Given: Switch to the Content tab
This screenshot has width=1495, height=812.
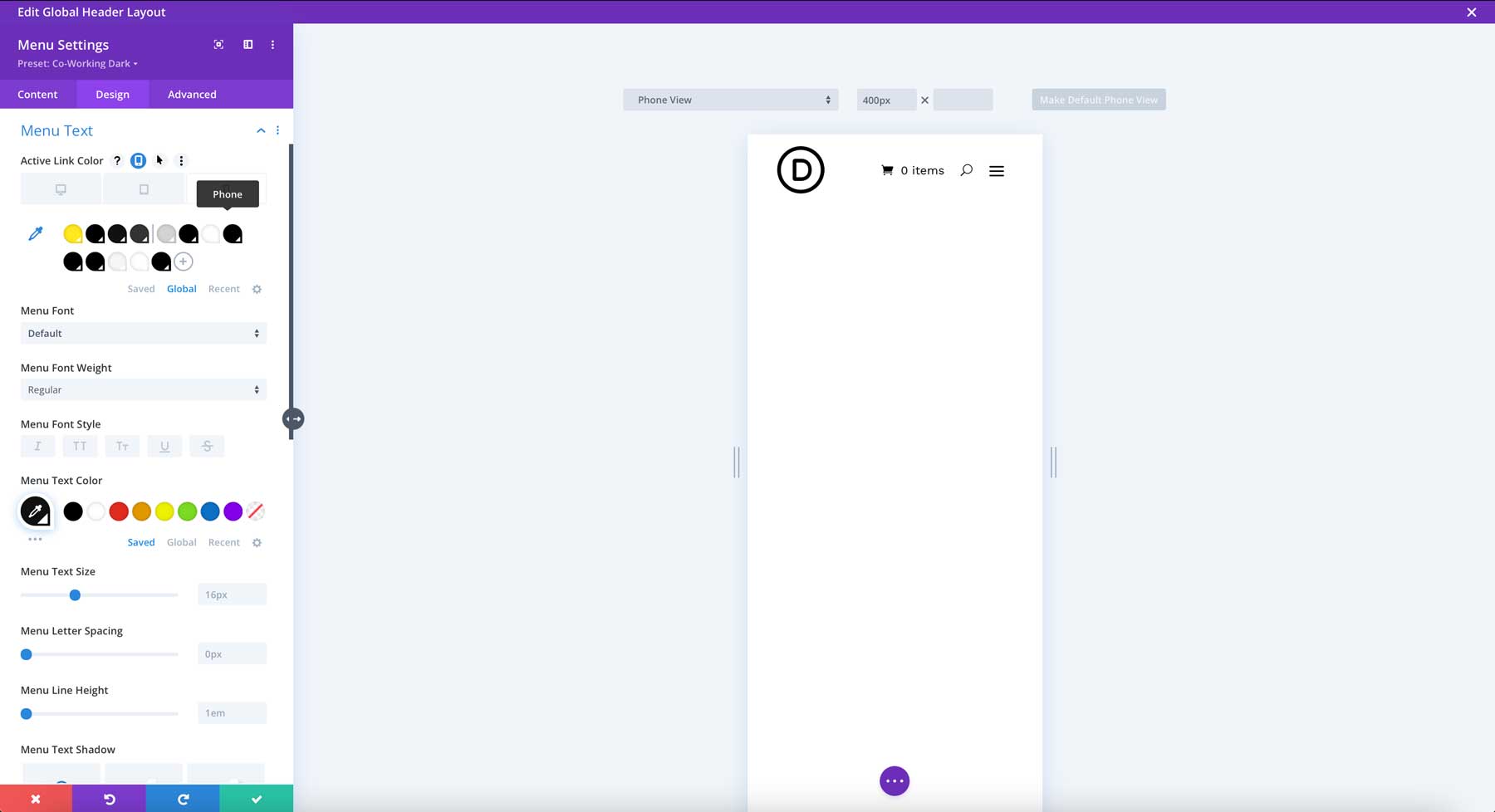Looking at the screenshot, I should tap(37, 94).
